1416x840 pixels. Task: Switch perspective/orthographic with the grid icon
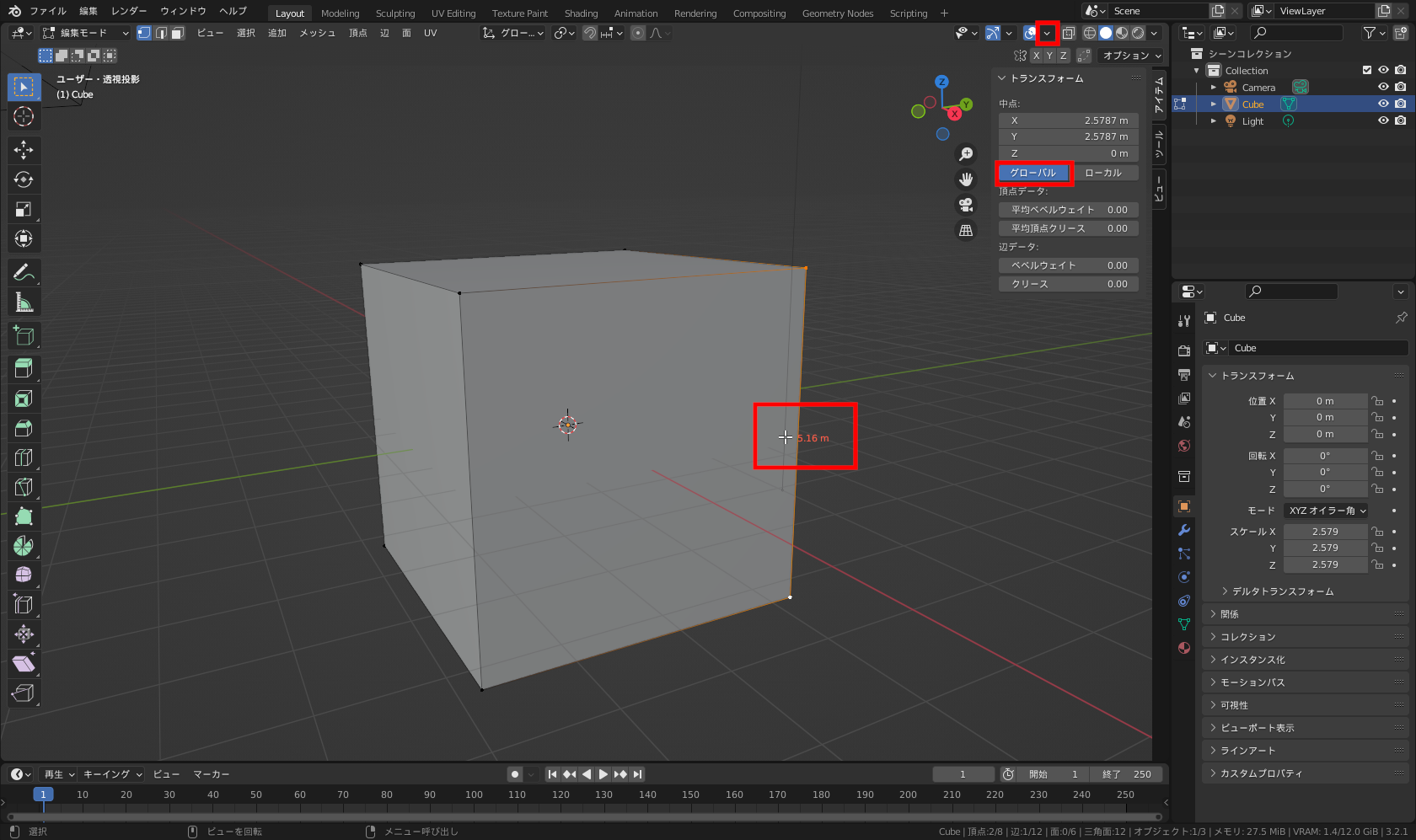[x=966, y=230]
